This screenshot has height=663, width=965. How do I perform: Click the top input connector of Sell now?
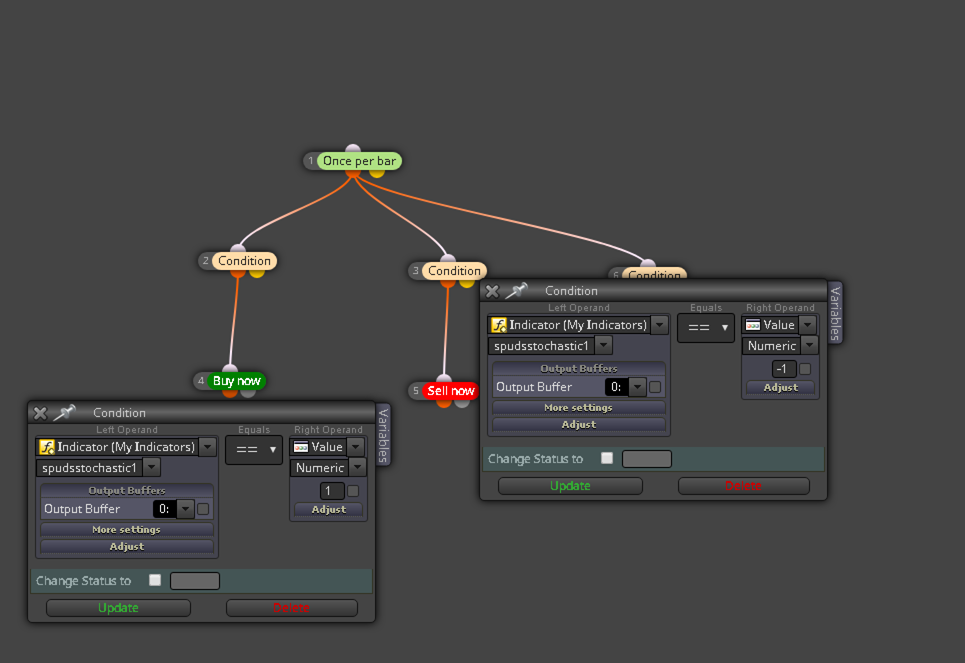(444, 378)
